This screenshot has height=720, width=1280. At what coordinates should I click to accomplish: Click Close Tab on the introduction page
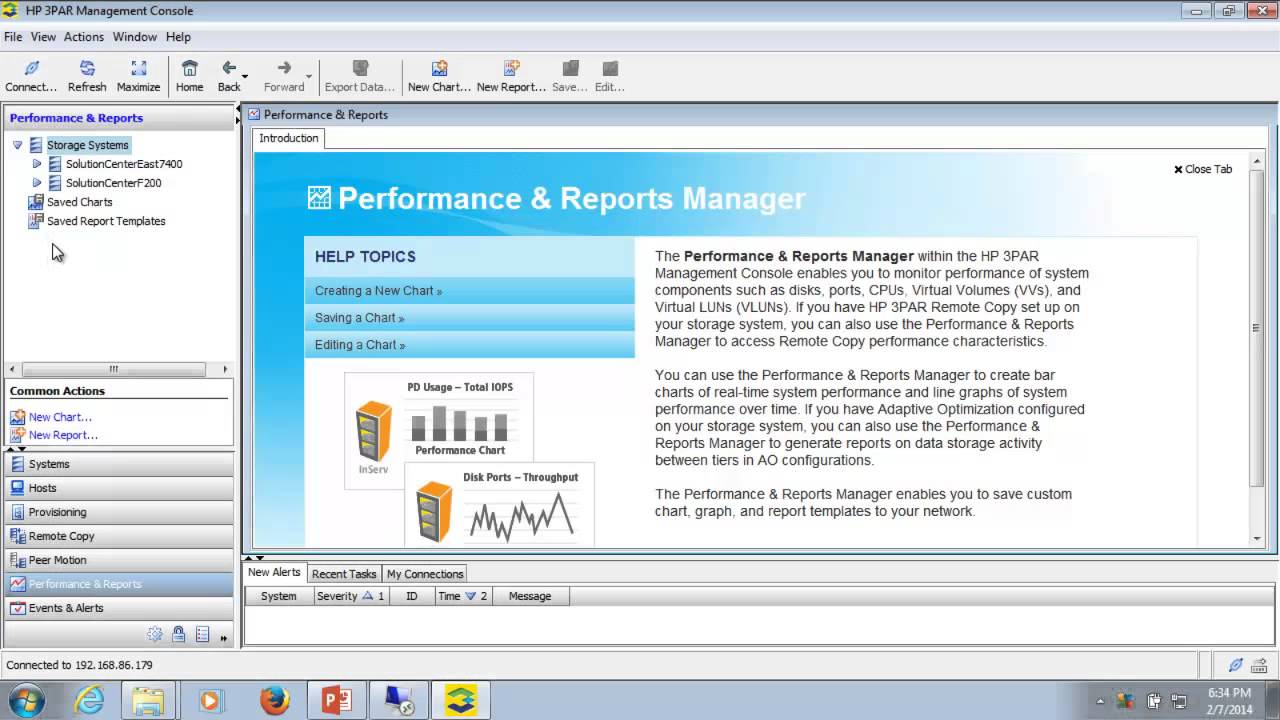pyautogui.click(x=1203, y=169)
